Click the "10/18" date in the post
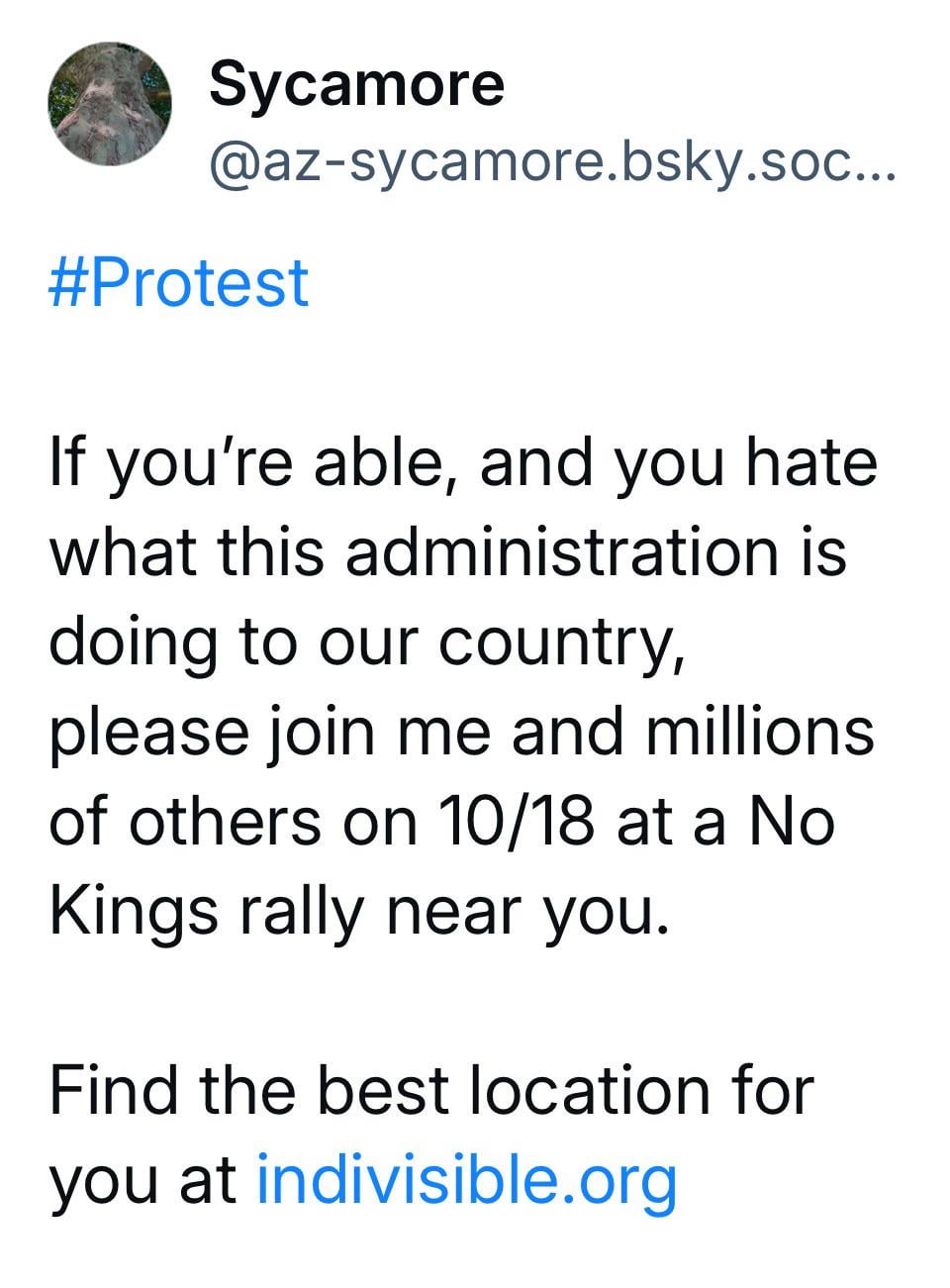 tap(515, 821)
